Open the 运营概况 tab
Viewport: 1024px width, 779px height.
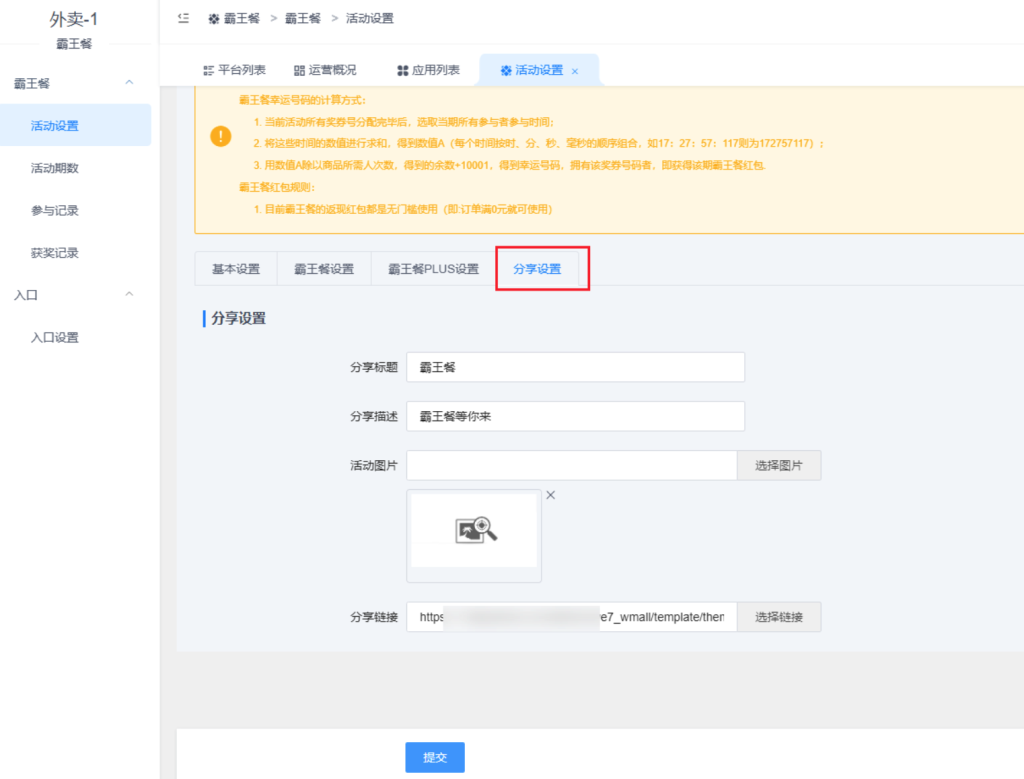(x=325, y=70)
